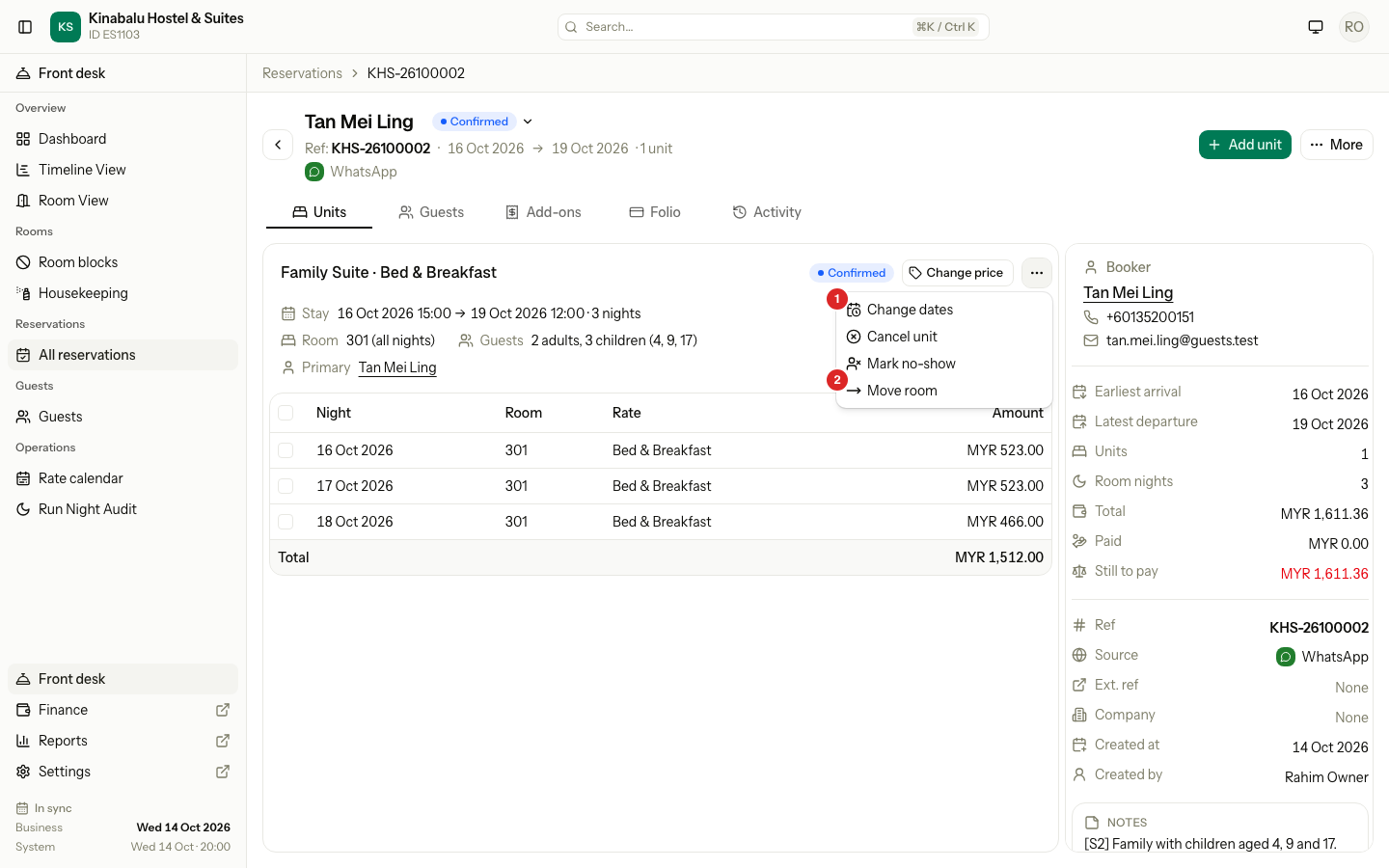Tick the checkbox for 17 Oct 2026 night

point(286,486)
